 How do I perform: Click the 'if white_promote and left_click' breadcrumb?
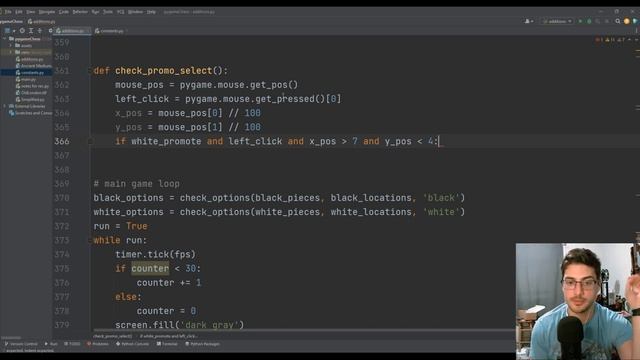169,336
